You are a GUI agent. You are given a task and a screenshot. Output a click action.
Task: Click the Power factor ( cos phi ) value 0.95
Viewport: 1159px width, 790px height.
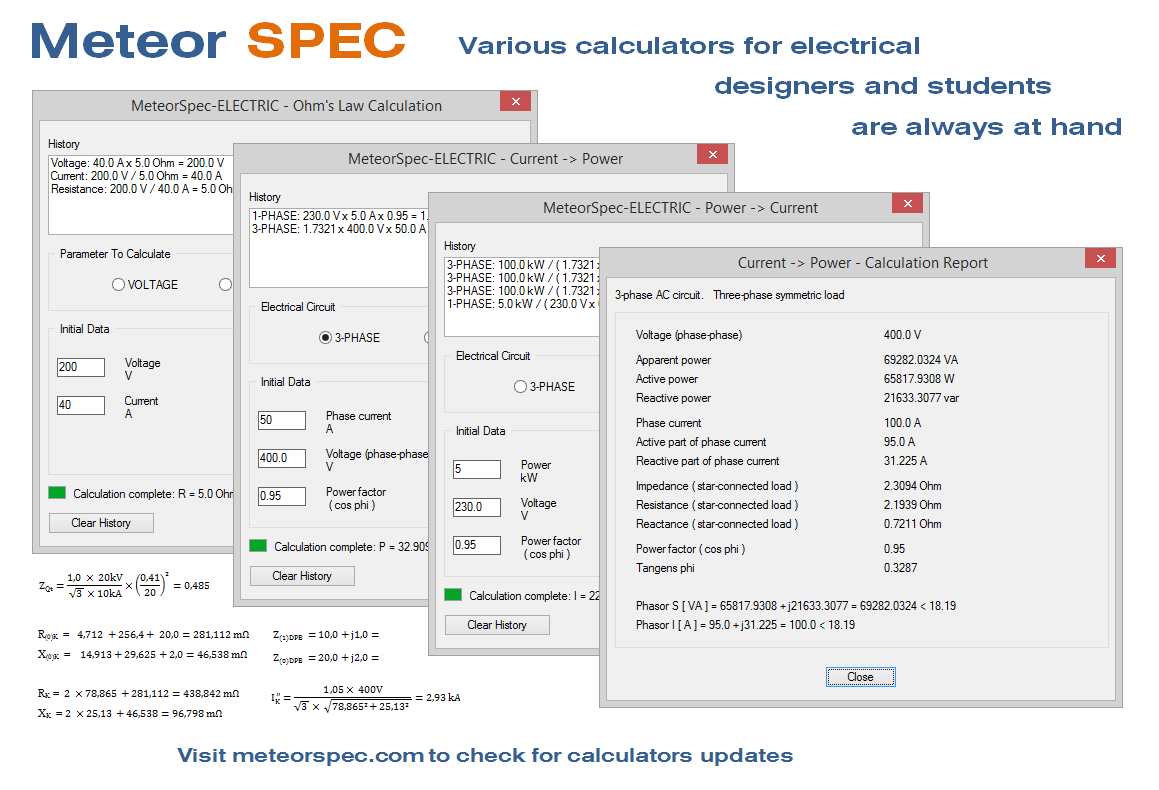(894, 549)
